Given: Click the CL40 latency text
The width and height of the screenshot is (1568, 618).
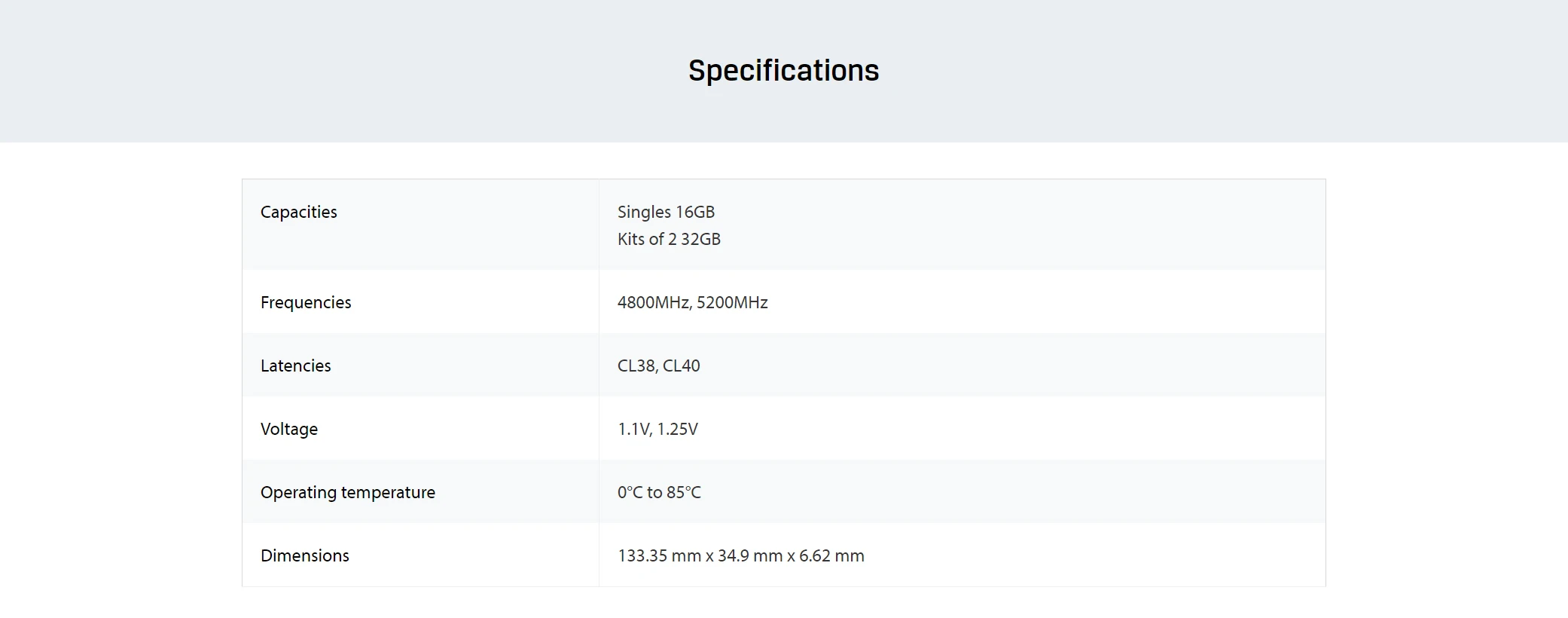Looking at the screenshot, I should click(682, 366).
